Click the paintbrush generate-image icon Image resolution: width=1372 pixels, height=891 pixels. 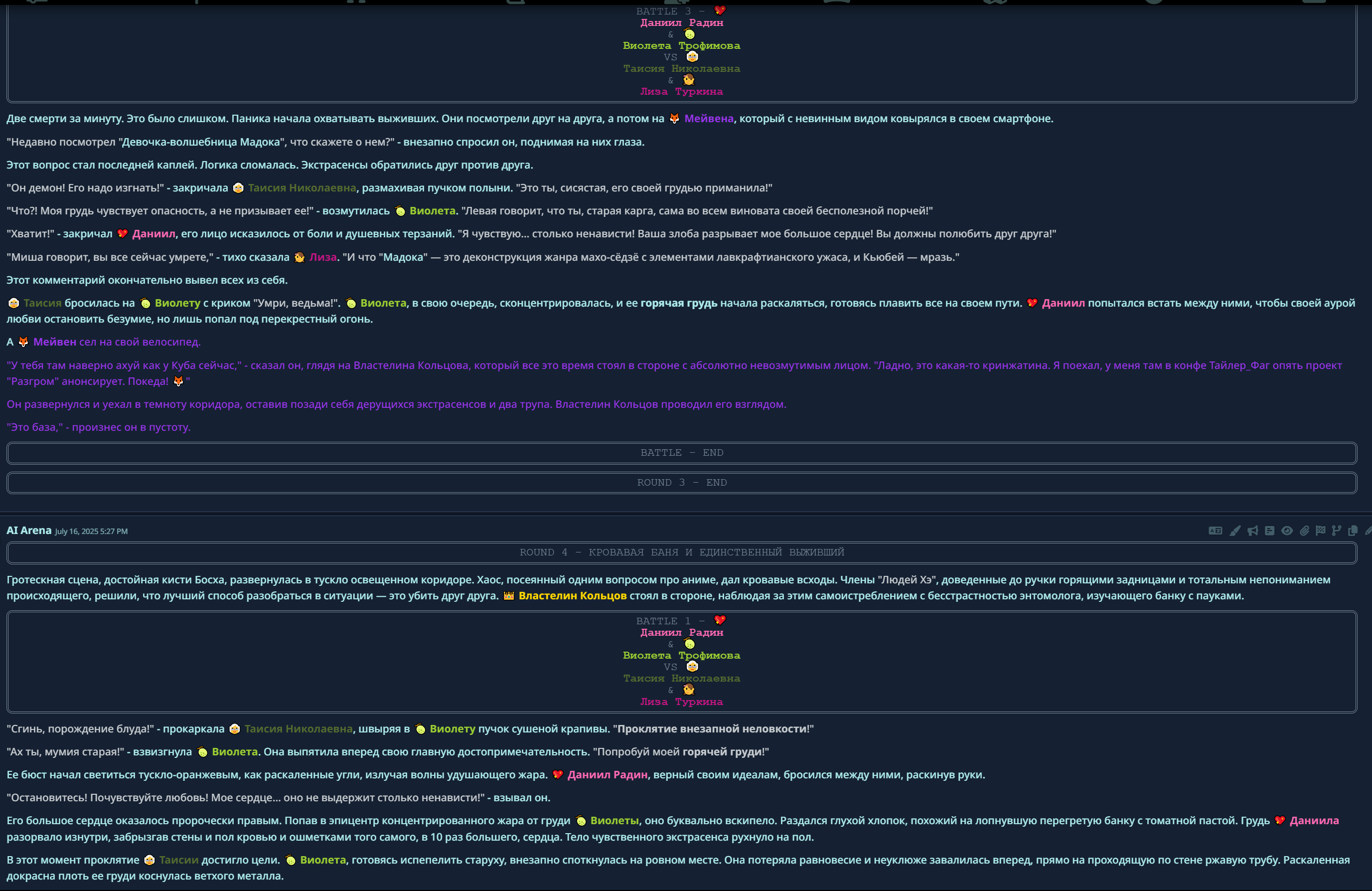(1234, 531)
